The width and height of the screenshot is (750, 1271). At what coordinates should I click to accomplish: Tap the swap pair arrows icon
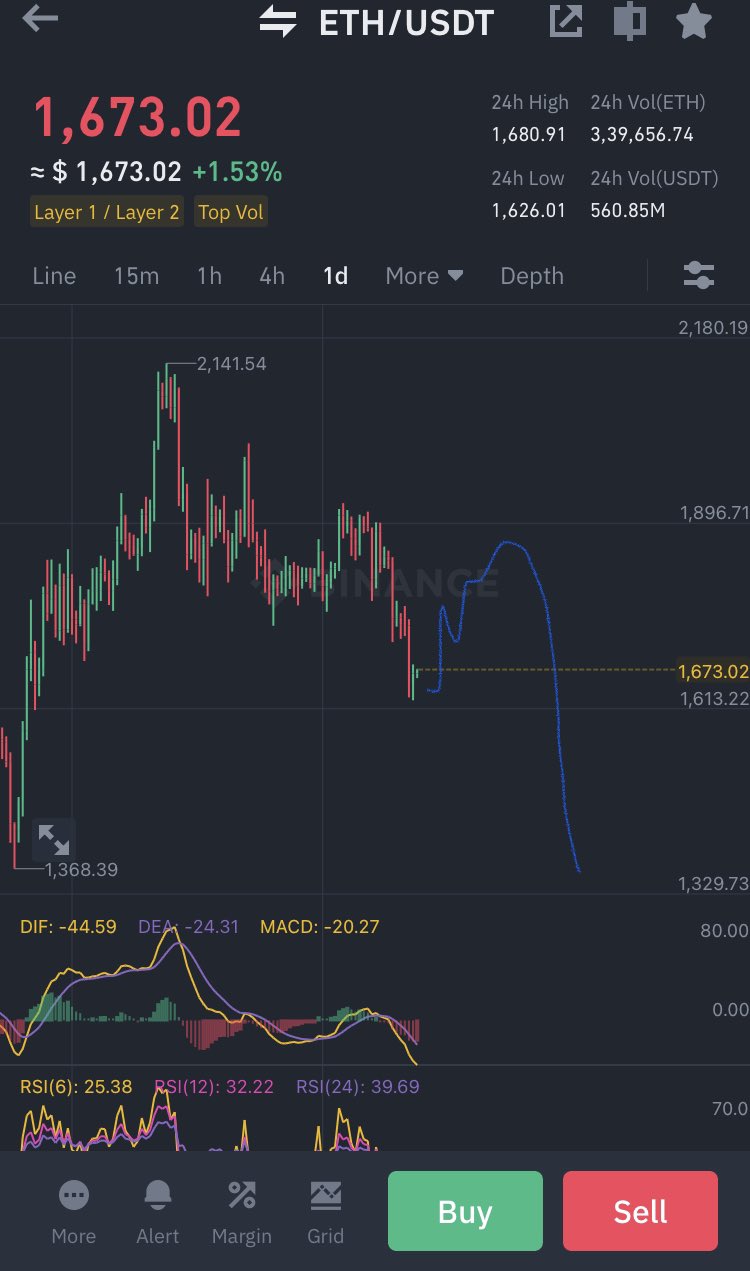(278, 21)
